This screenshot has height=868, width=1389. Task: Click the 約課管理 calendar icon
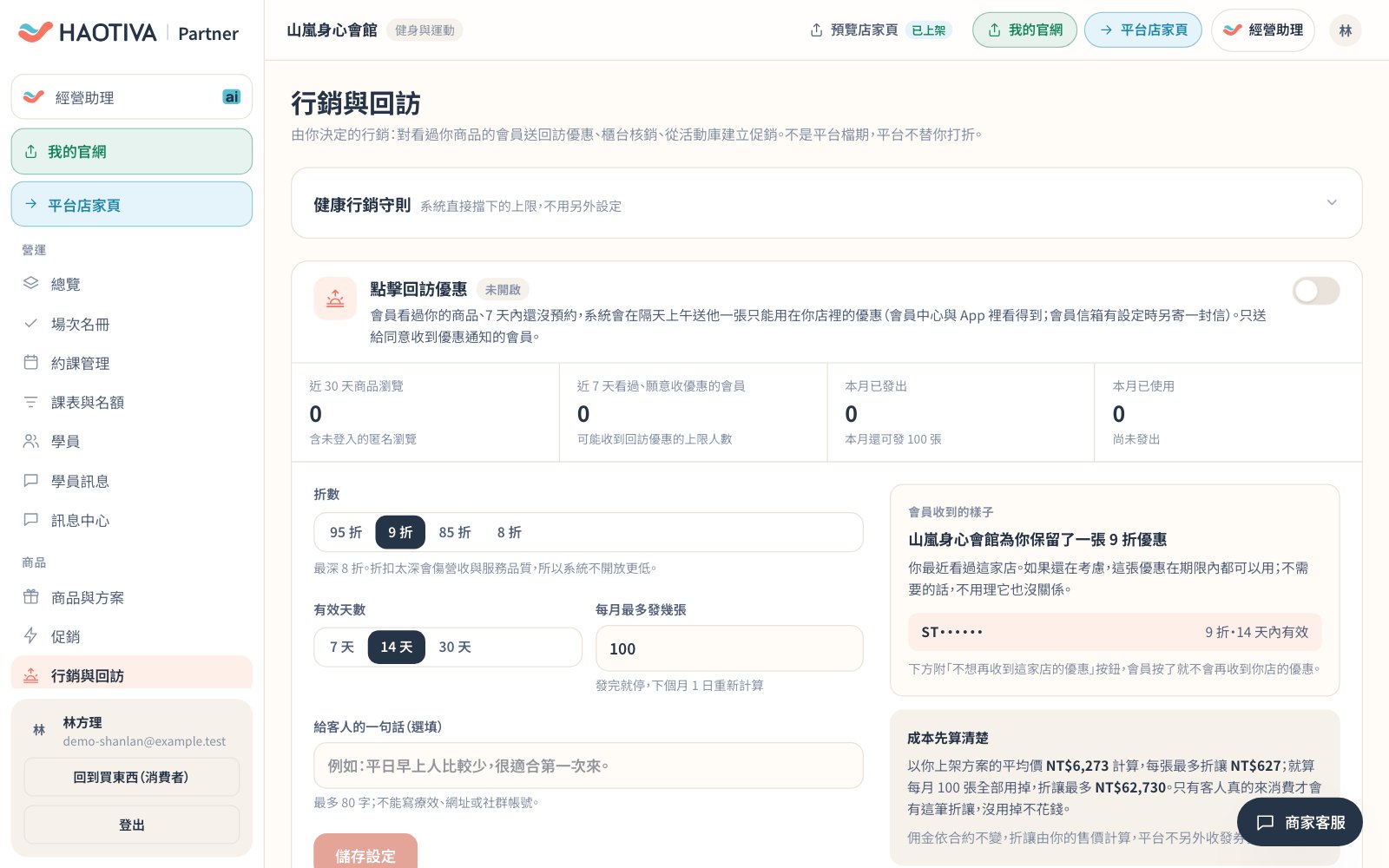pos(31,362)
